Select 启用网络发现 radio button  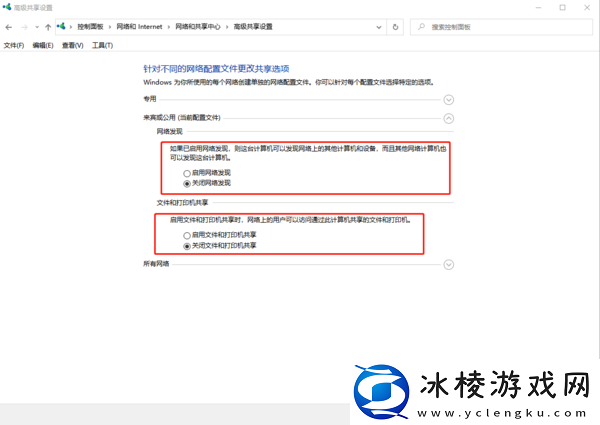187,173
